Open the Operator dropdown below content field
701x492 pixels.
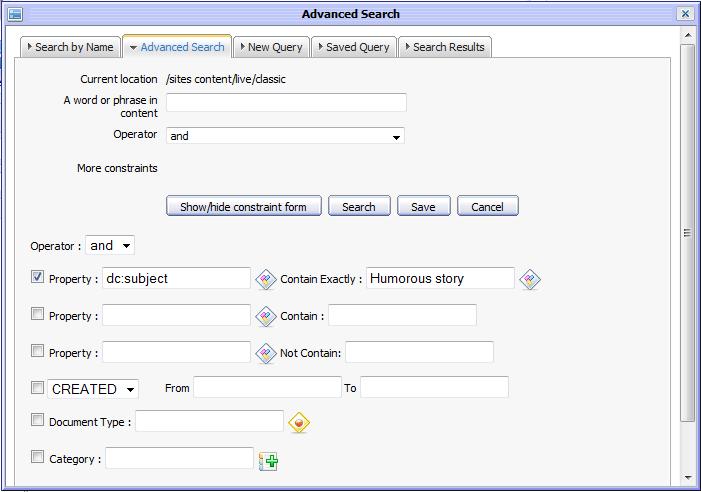point(285,136)
